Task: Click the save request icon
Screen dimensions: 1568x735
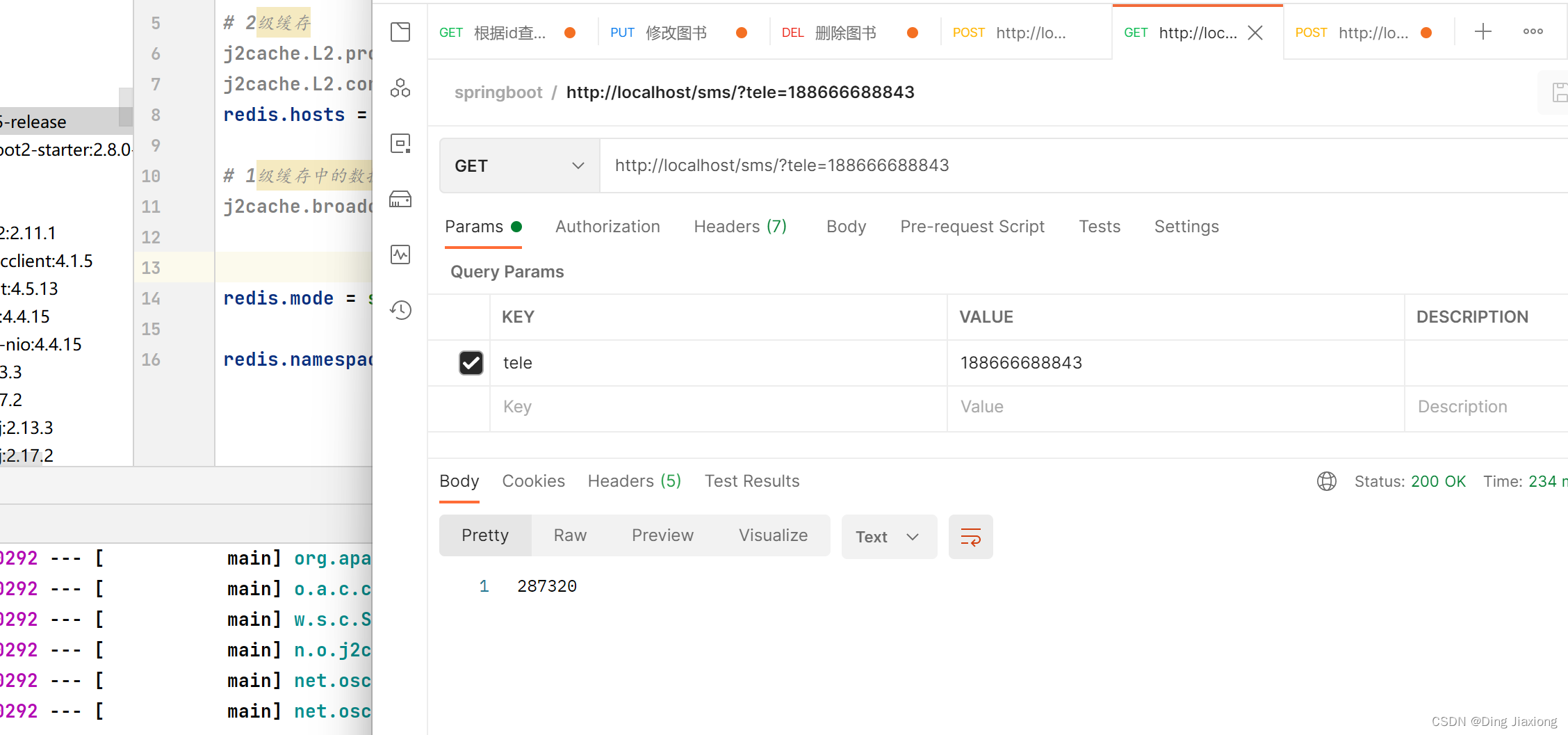Action: (1560, 92)
